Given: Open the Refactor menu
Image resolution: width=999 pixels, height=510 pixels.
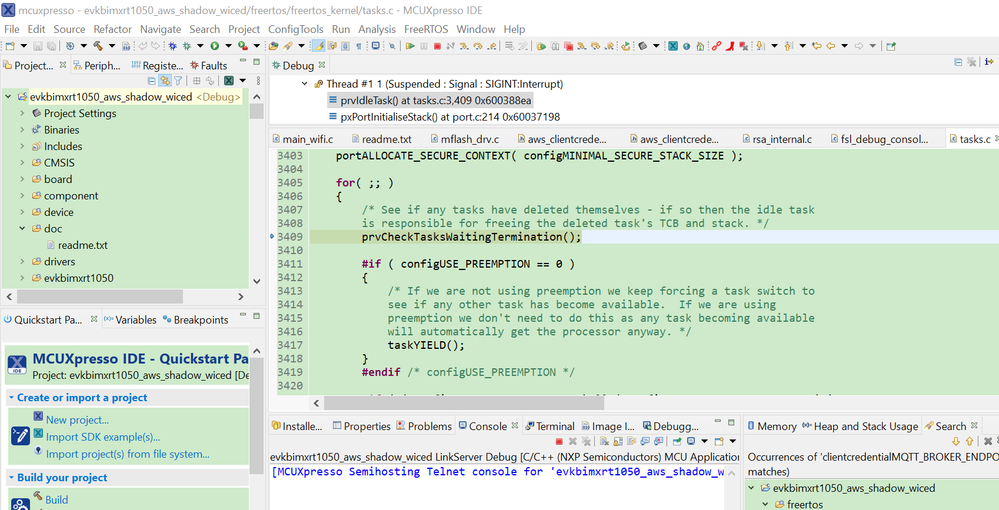Looking at the screenshot, I should 112,29.
